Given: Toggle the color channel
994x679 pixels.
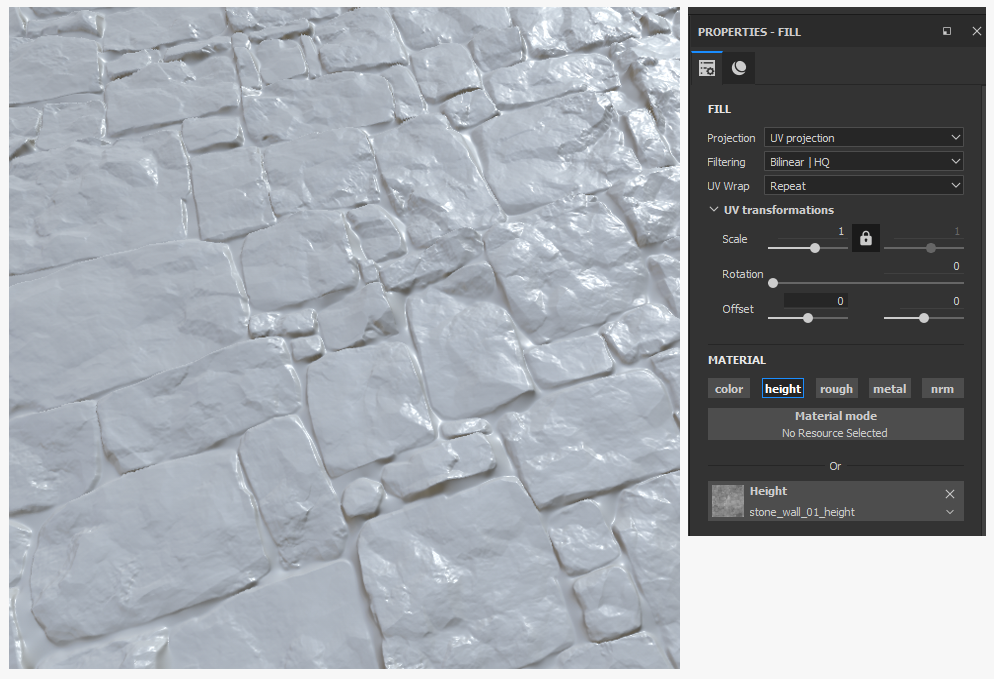Looking at the screenshot, I should coord(729,389).
